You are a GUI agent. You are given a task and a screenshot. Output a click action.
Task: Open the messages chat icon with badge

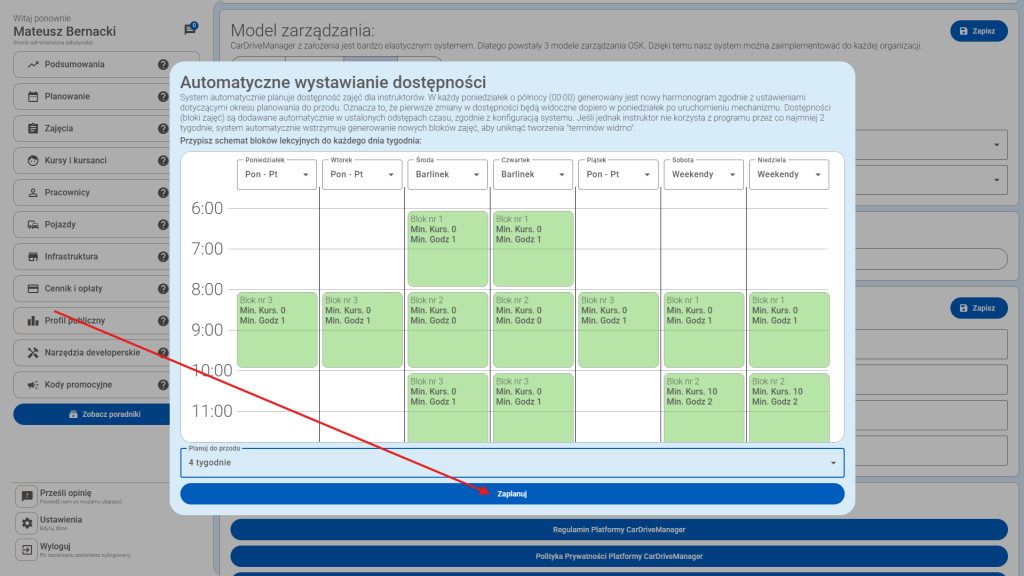click(190, 30)
